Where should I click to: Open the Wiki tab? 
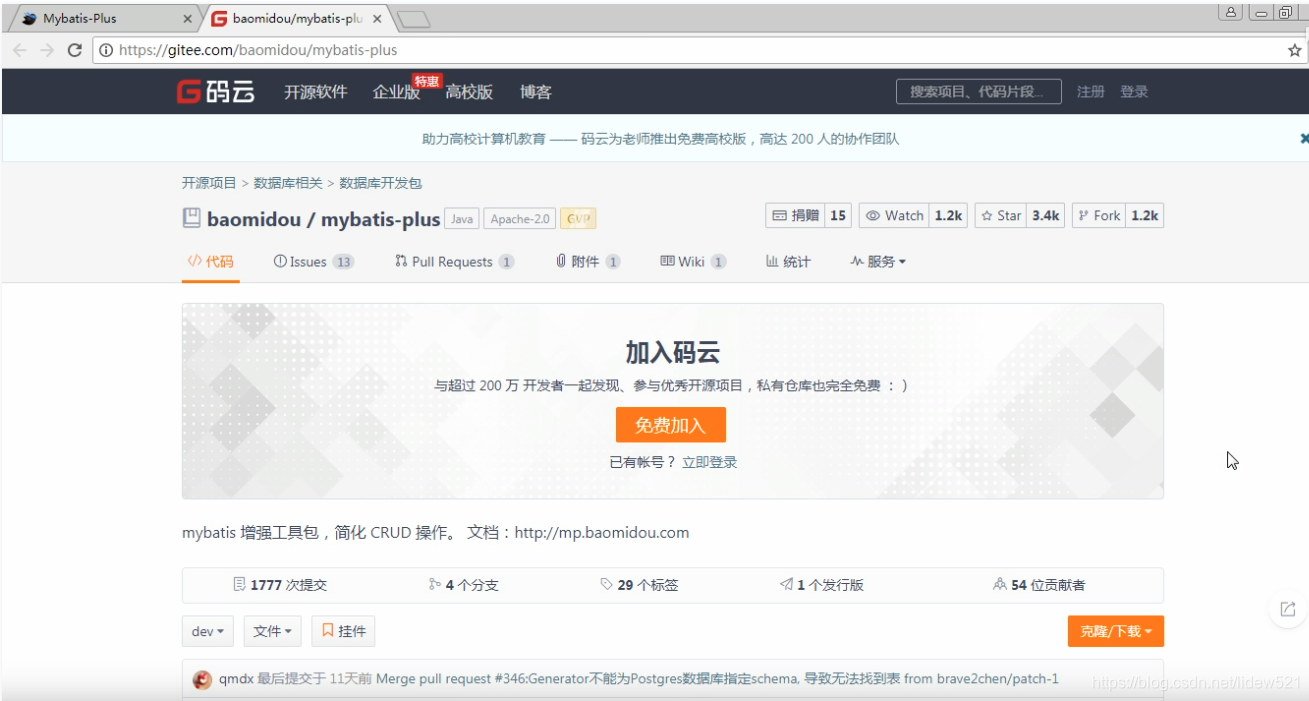(693, 261)
